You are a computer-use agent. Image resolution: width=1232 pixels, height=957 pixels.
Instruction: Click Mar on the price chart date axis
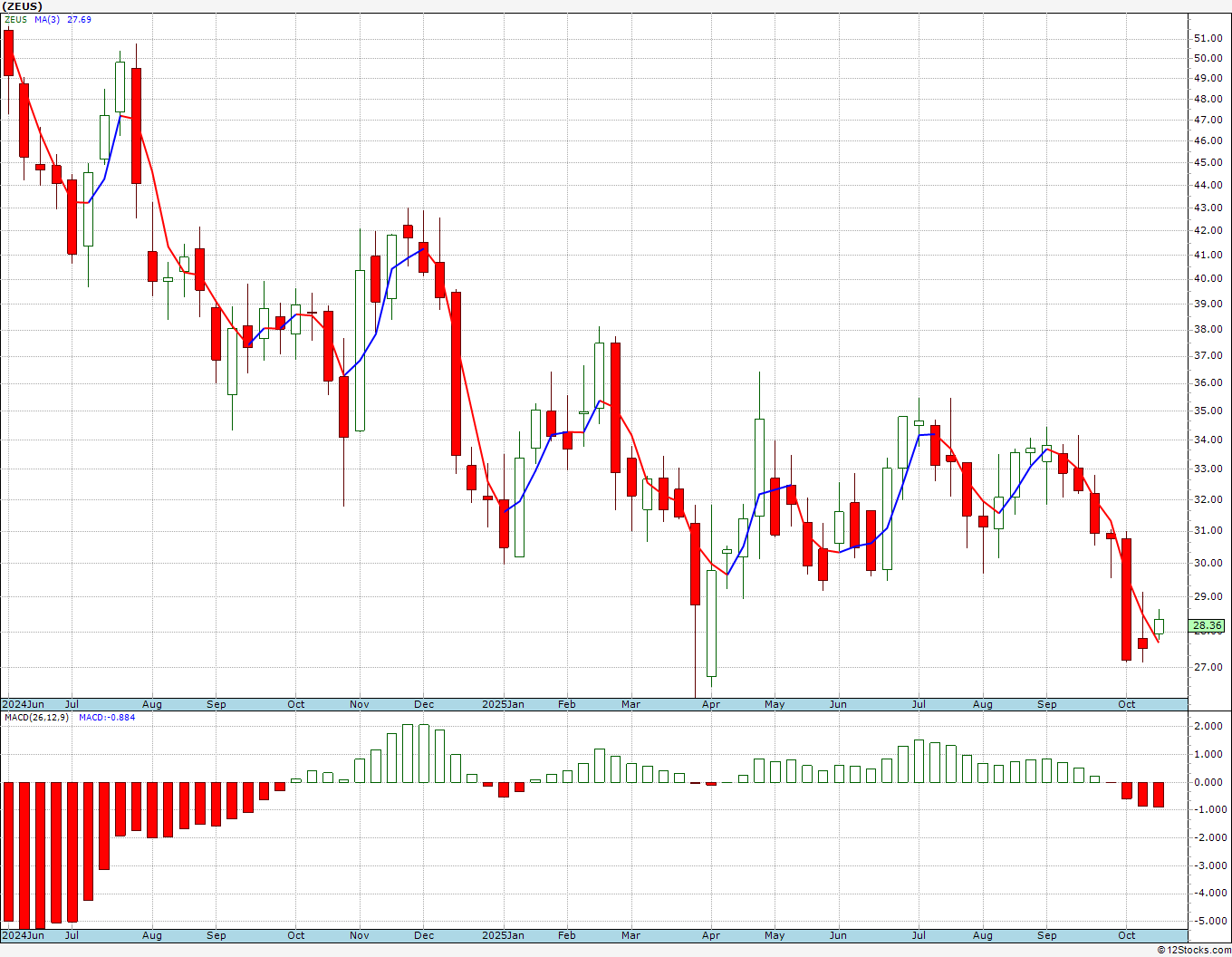(631, 704)
